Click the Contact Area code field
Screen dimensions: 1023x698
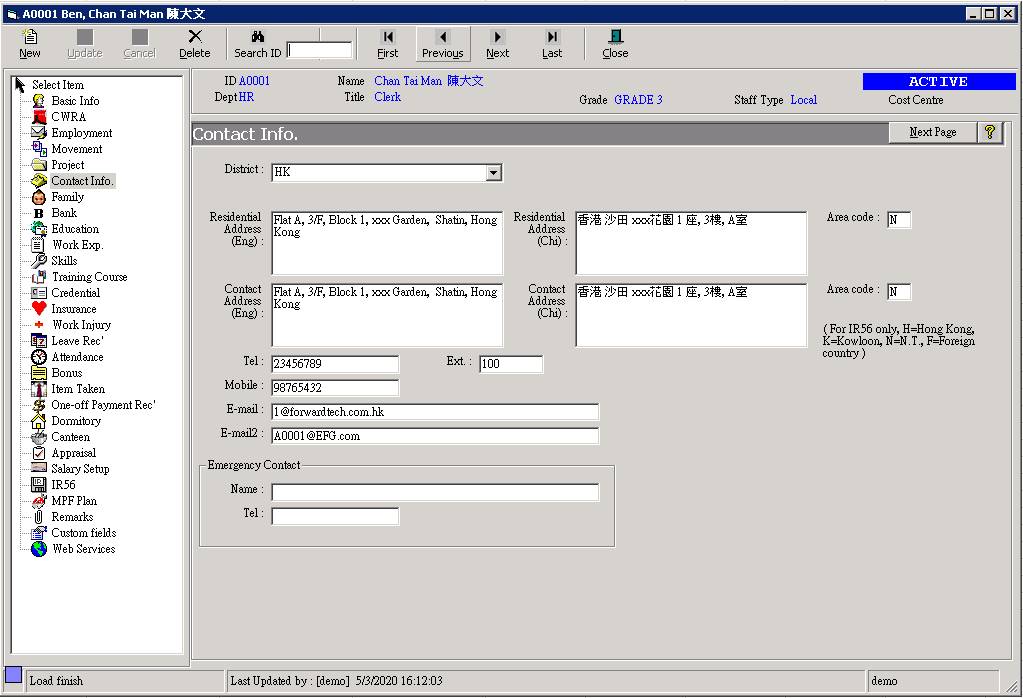tap(899, 292)
